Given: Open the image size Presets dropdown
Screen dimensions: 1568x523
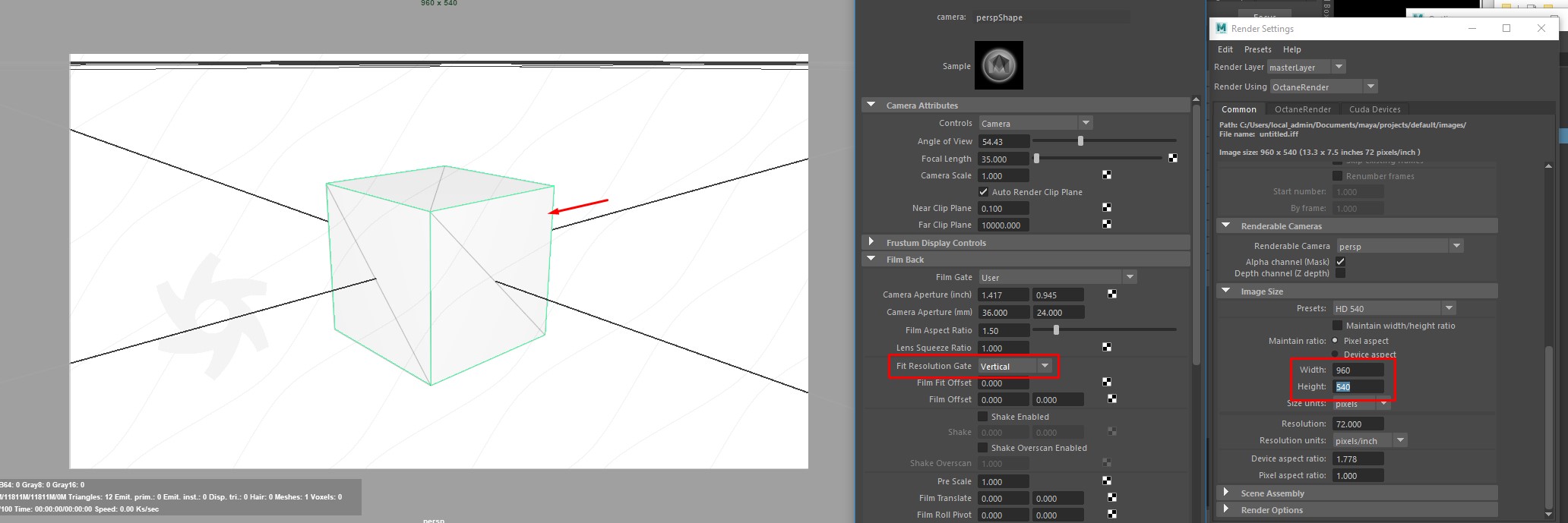Looking at the screenshot, I should (x=1394, y=308).
